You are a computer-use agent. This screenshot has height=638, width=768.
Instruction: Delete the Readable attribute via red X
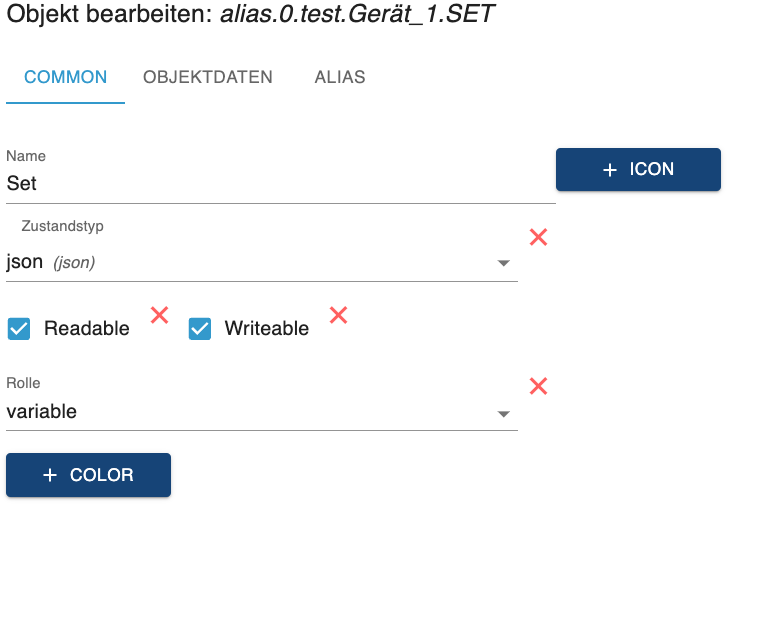coord(159,315)
